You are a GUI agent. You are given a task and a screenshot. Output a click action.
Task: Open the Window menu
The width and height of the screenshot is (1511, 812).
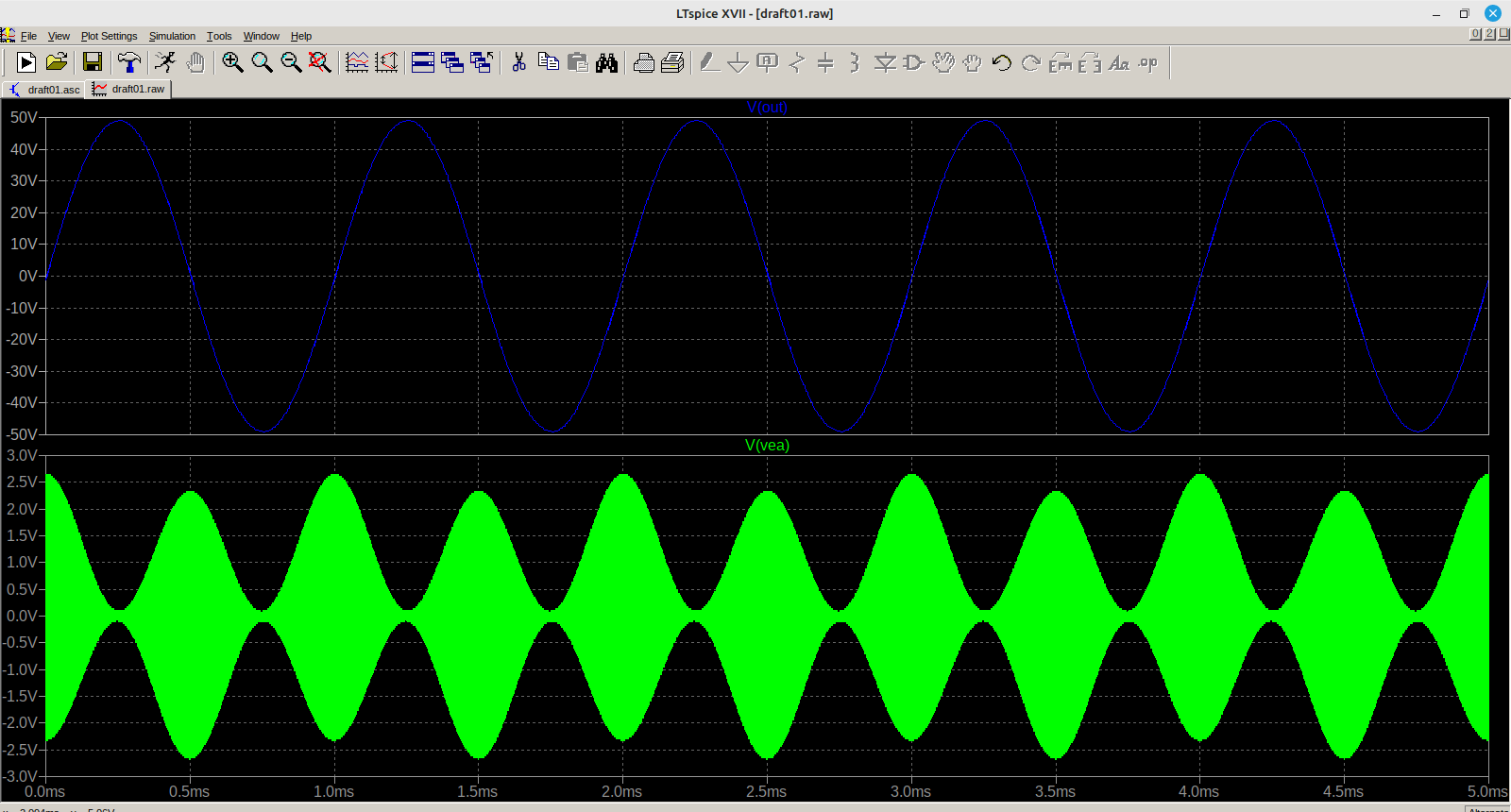[262, 36]
